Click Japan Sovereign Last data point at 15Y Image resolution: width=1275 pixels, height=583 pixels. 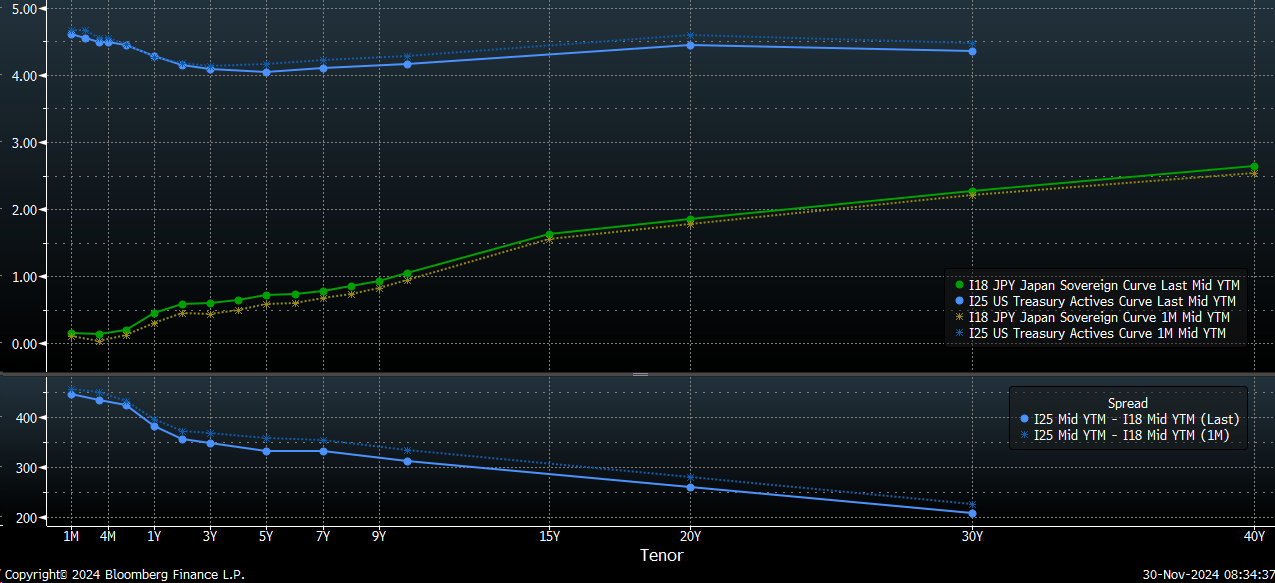(x=549, y=235)
